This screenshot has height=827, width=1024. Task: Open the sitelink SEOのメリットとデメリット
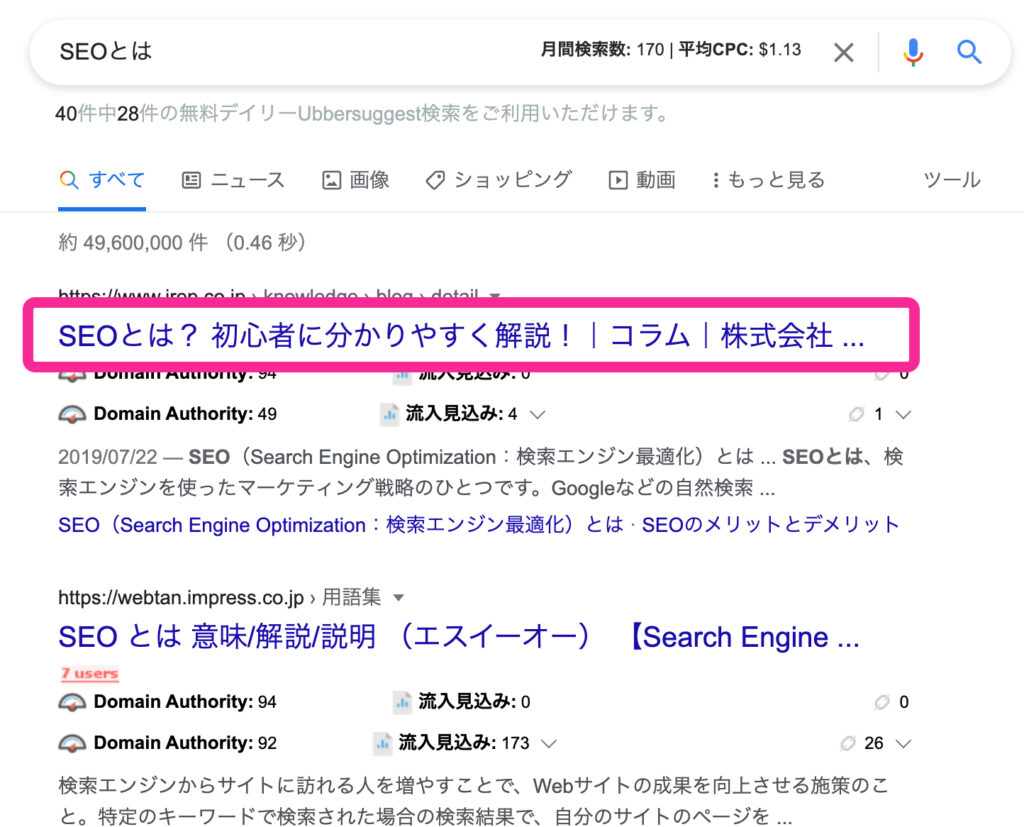pyautogui.click(x=771, y=525)
